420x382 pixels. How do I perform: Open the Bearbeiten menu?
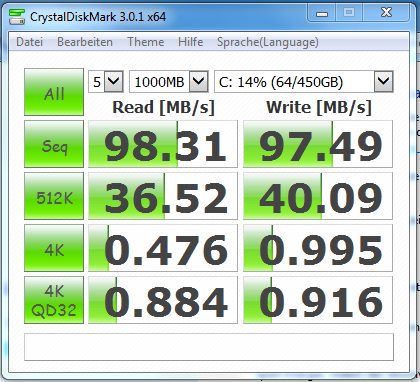click(x=85, y=42)
